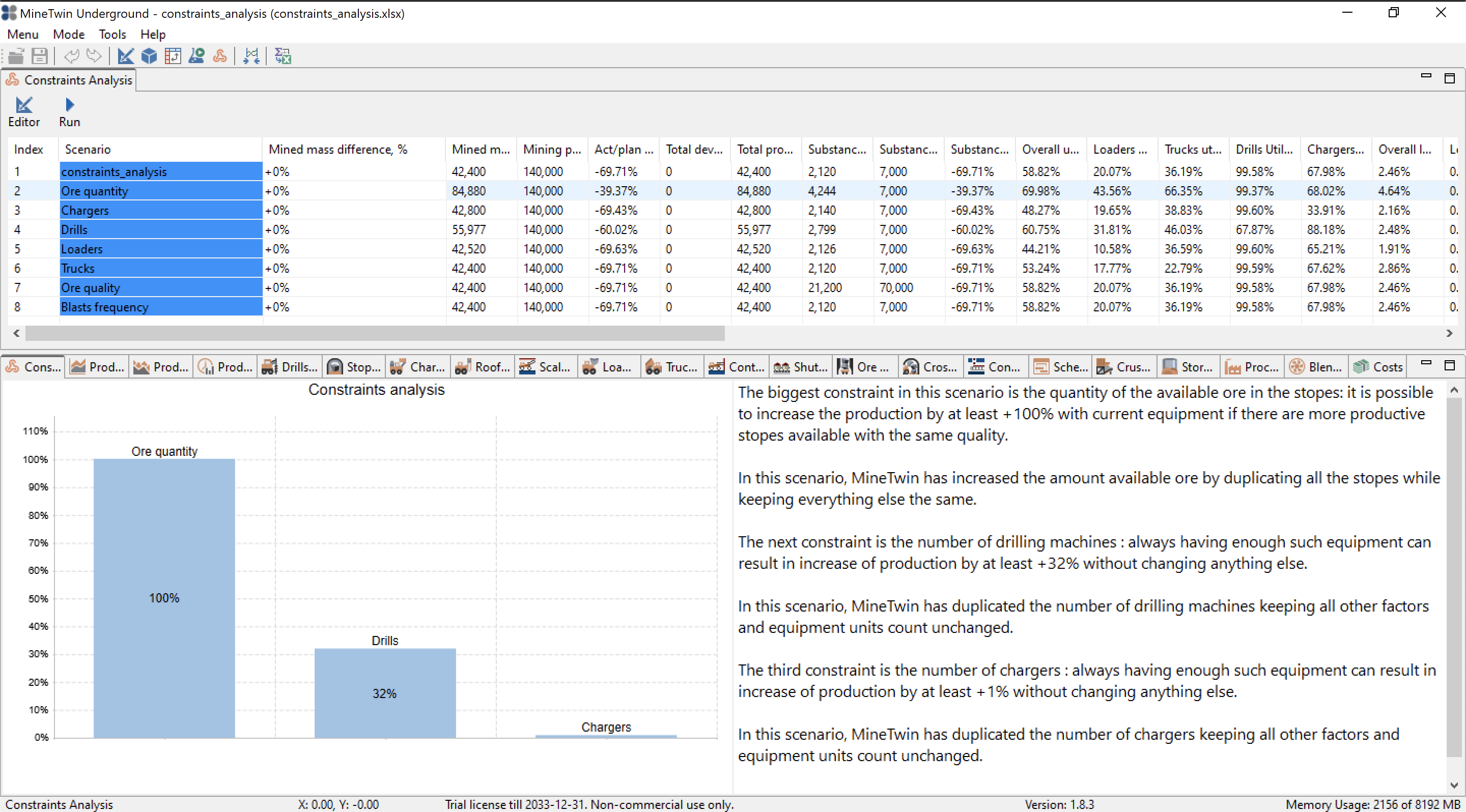
Task: Click the Editor button in Constraints Analysis
Action: [24, 112]
